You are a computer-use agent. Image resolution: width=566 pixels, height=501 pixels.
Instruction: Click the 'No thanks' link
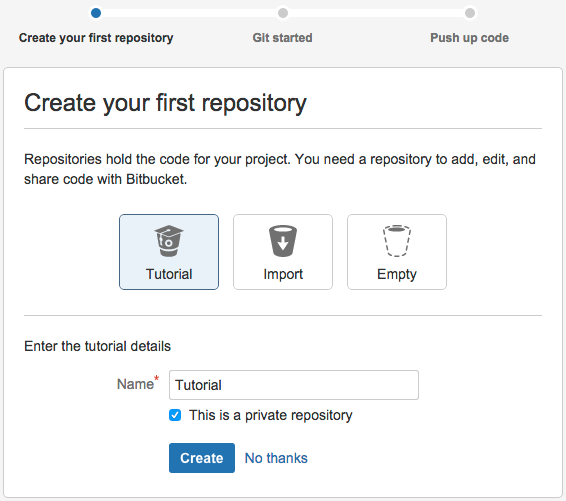[276, 458]
